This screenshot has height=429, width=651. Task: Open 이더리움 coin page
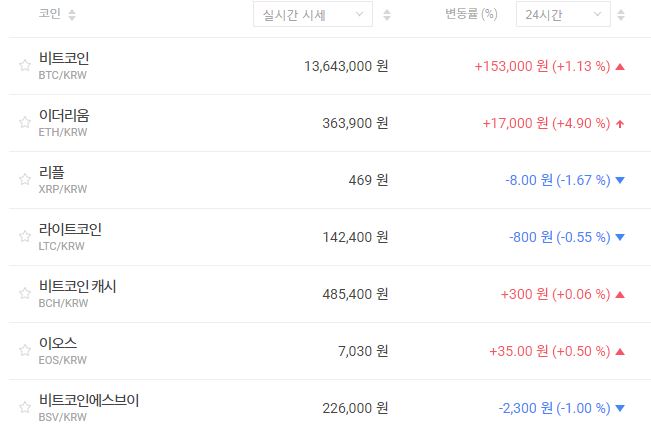coord(64,116)
